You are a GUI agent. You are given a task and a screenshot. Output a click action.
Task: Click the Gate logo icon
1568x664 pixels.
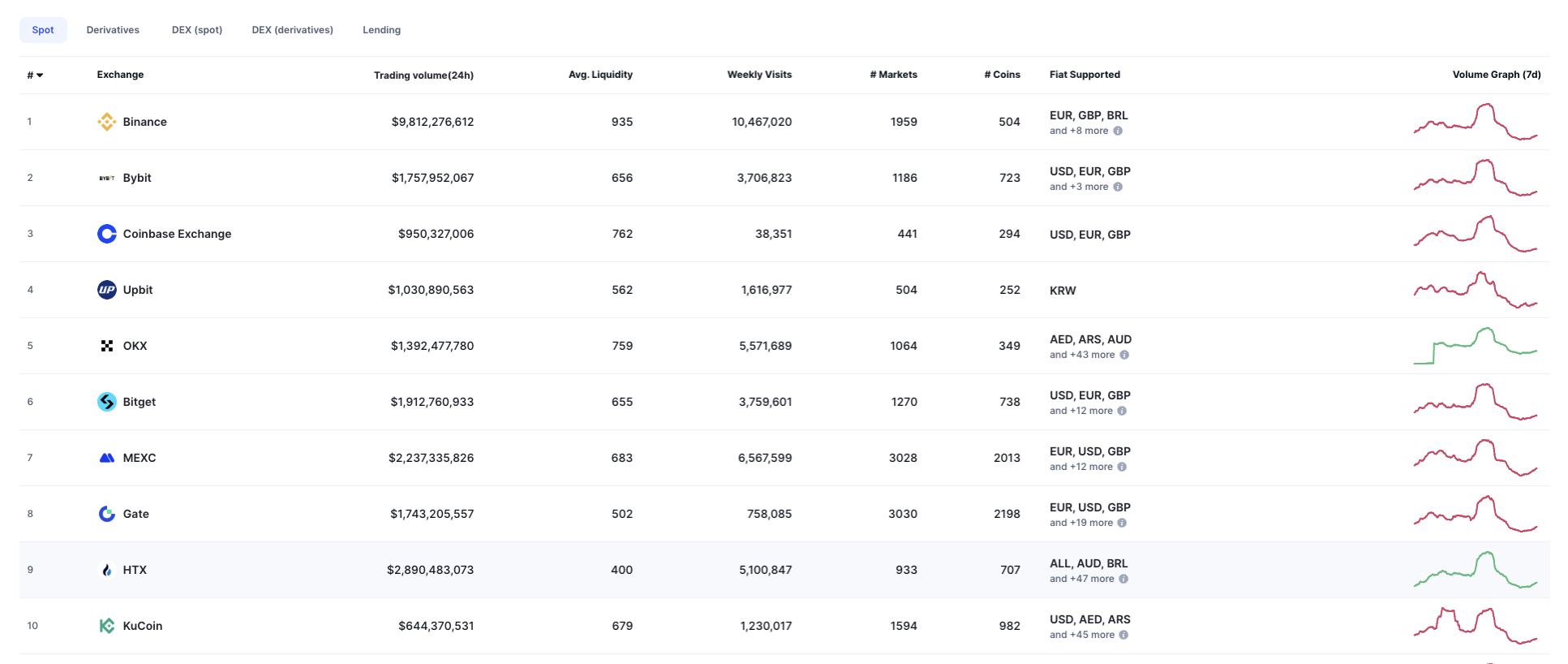(x=106, y=514)
